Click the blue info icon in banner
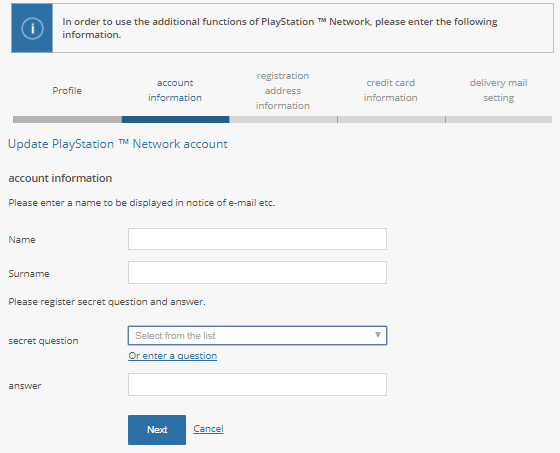560x453 pixels. tap(32, 28)
